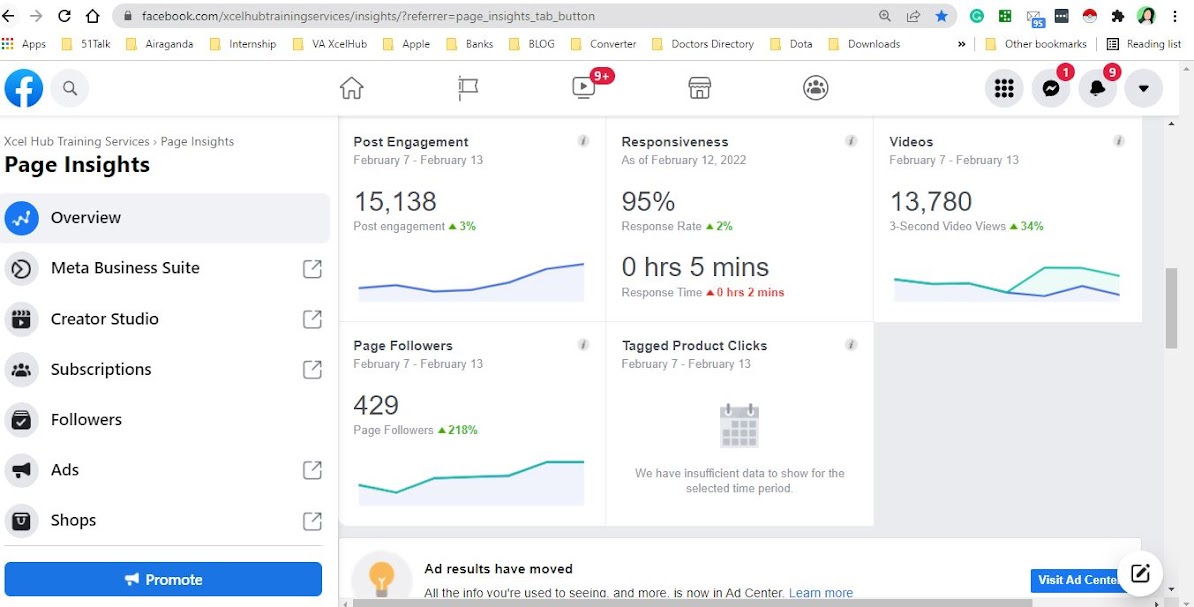The height and width of the screenshot is (607, 1194).
Task: Open the Groups icon
Action: (816, 88)
